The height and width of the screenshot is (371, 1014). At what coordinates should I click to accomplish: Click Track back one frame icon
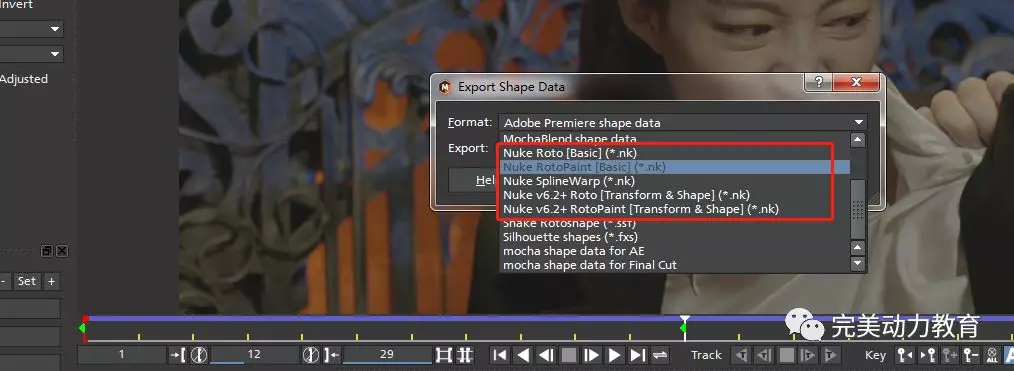764,355
